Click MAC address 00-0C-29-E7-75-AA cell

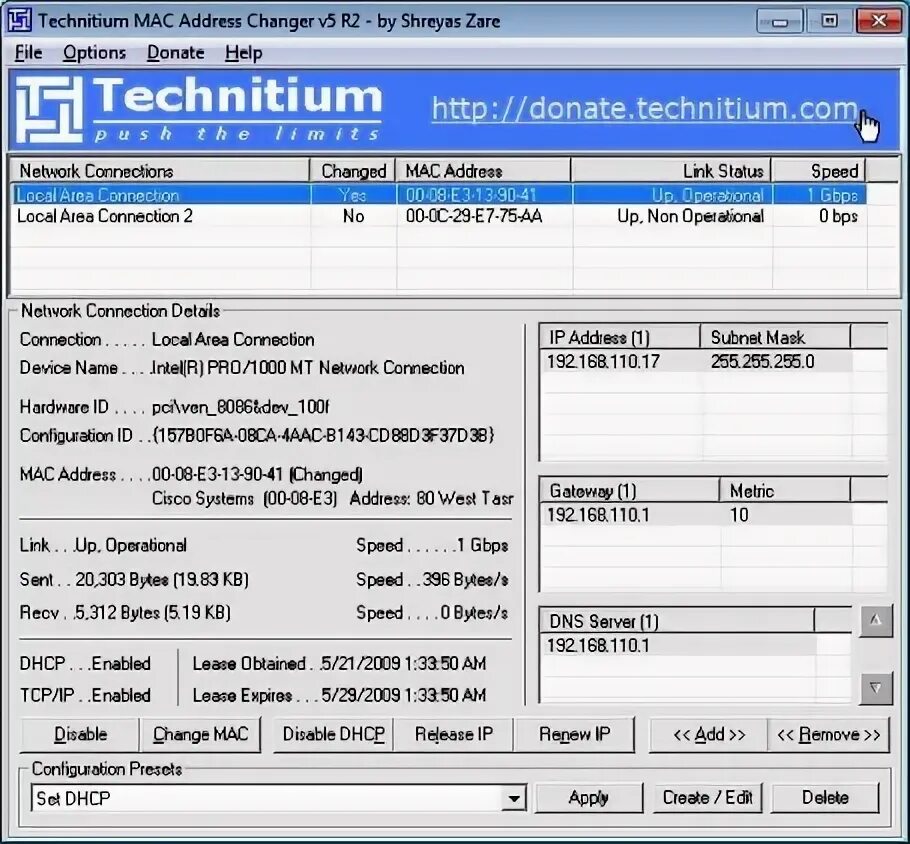click(474, 216)
